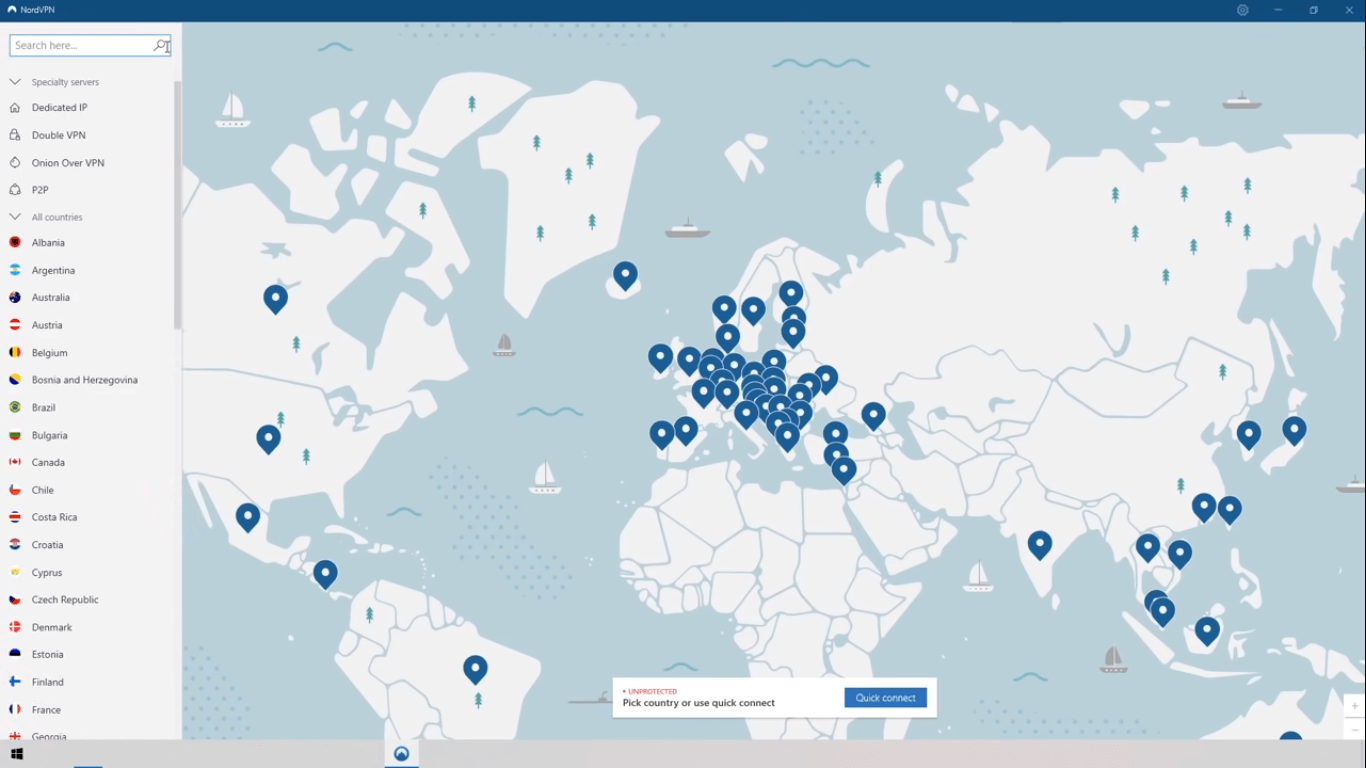Select the India map pin
The image size is (1366, 768).
(x=1040, y=543)
